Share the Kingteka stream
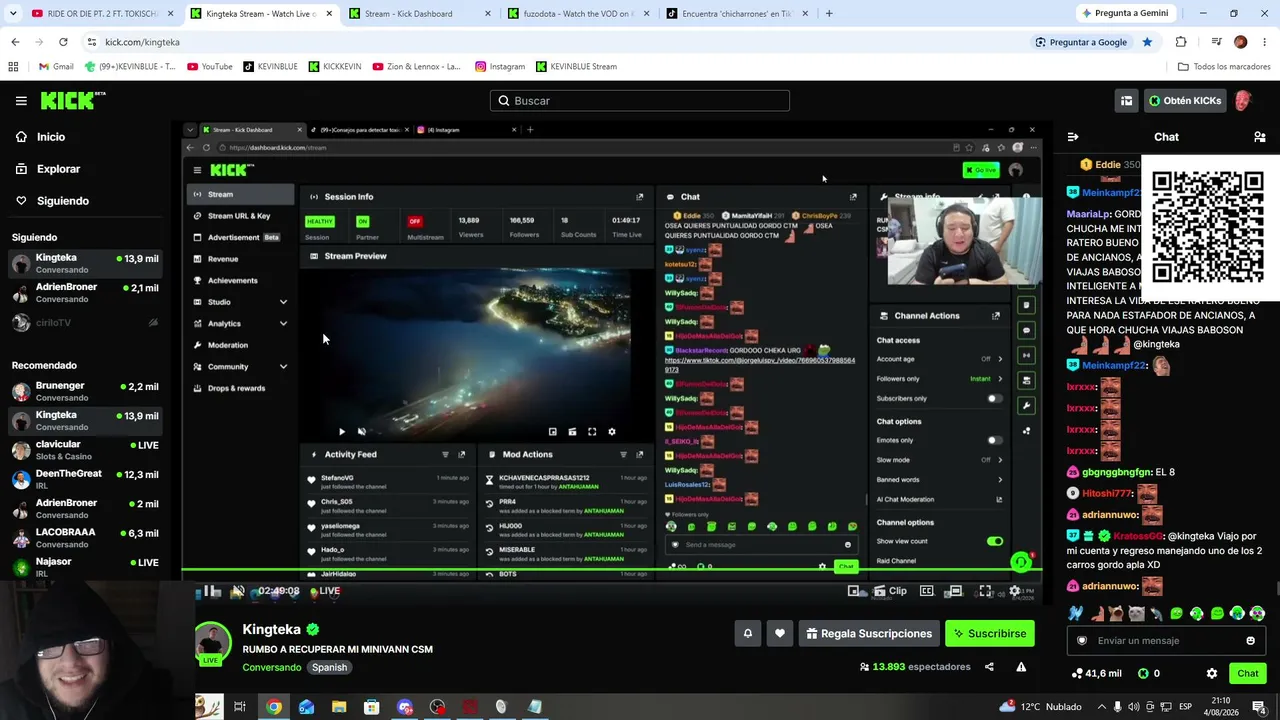The height and width of the screenshot is (720, 1280). point(989,667)
